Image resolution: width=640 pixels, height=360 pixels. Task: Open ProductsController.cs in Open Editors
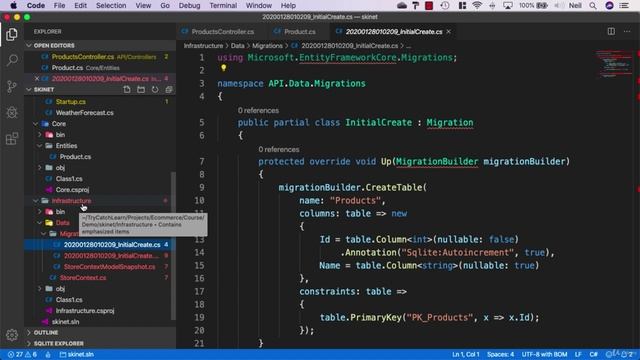(83, 57)
